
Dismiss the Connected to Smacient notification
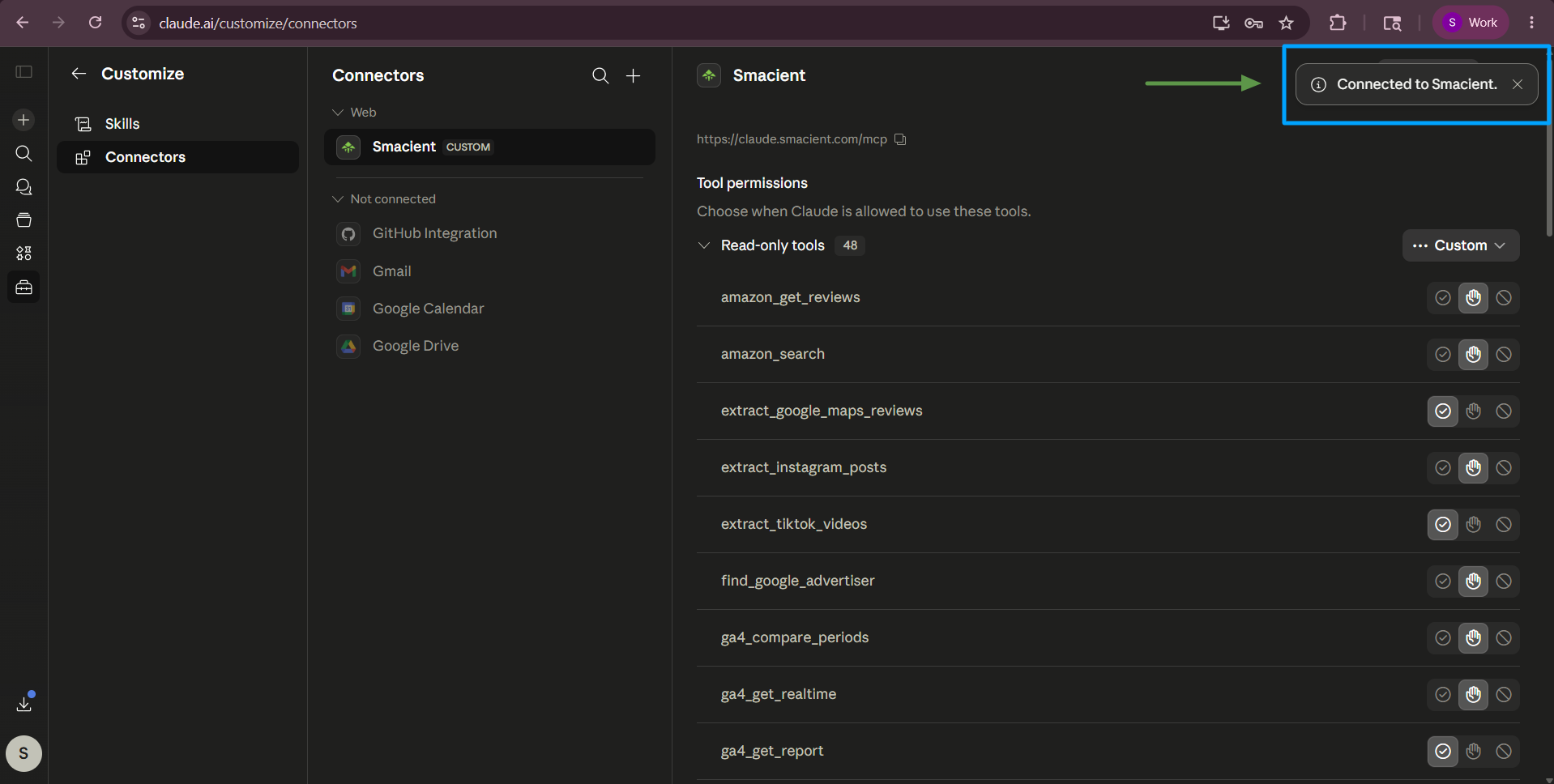pyautogui.click(x=1518, y=84)
